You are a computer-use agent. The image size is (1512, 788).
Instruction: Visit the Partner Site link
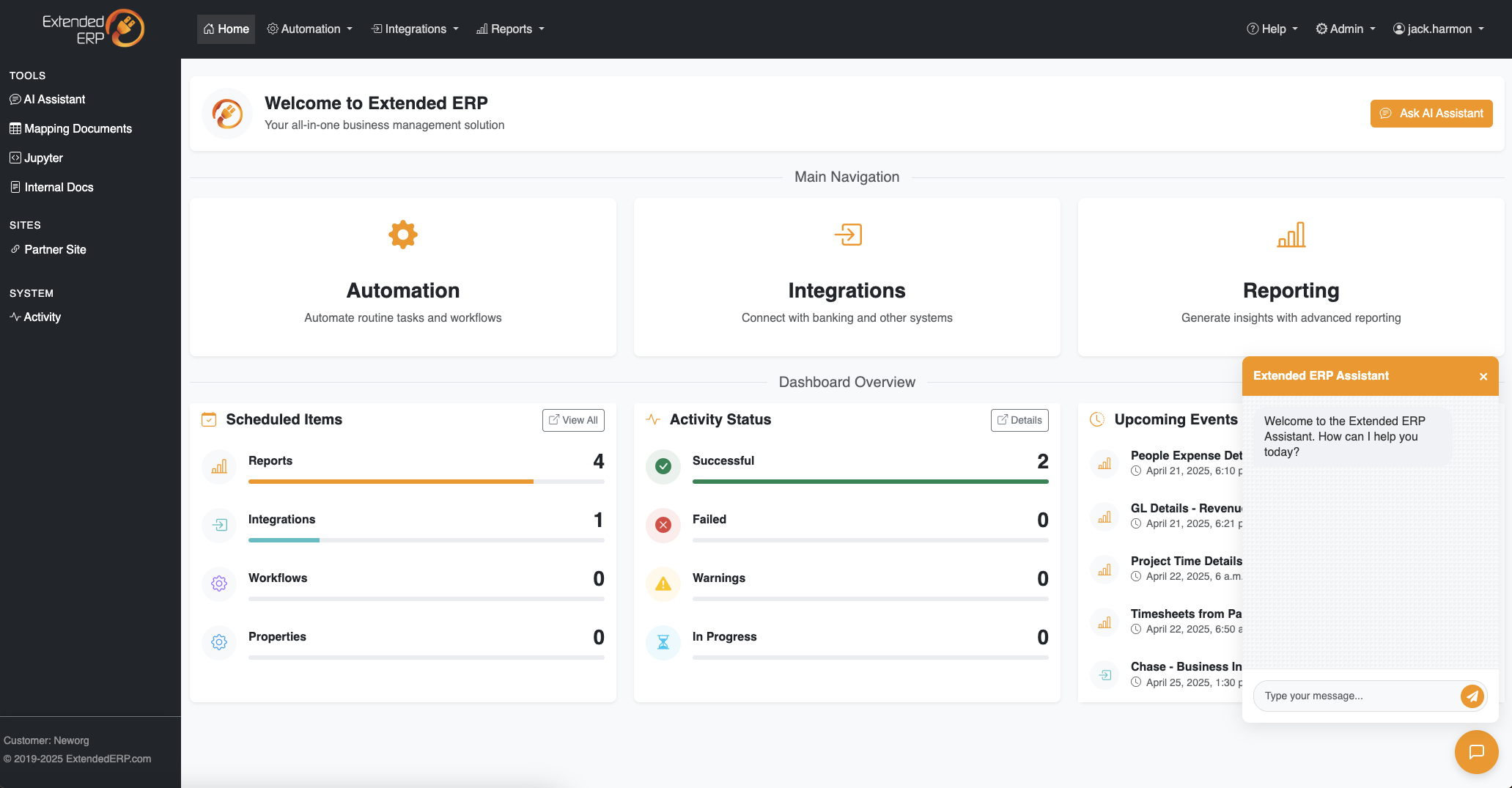(48, 249)
